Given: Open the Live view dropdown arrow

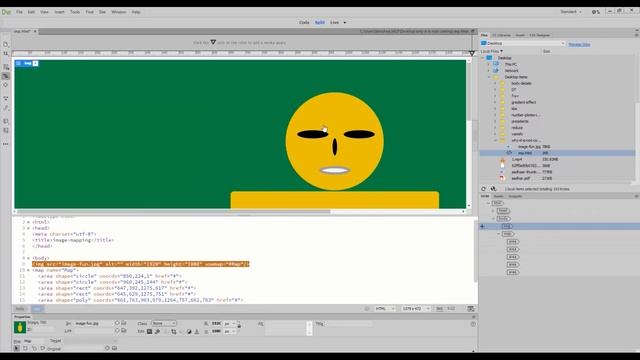Looking at the screenshot, I should click(345, 22).
